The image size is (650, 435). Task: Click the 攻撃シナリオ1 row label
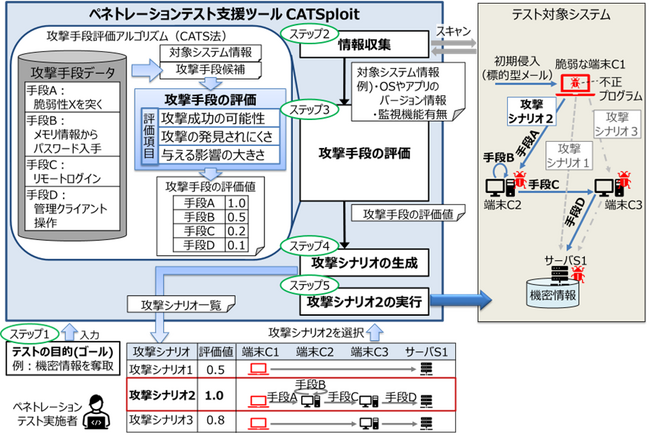(161, 369)
